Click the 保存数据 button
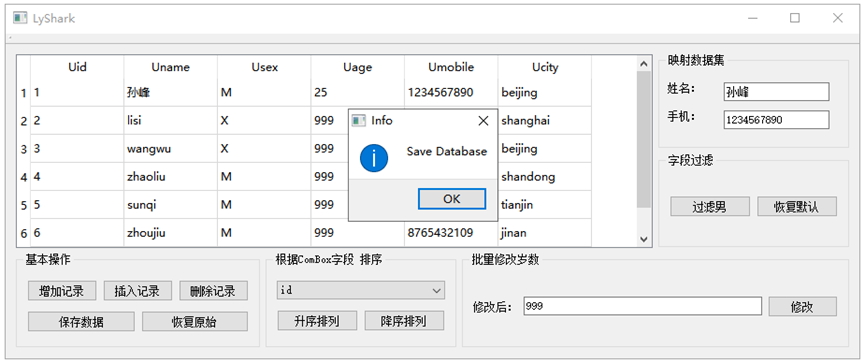865x364 pixels. (x=81, y=322)
